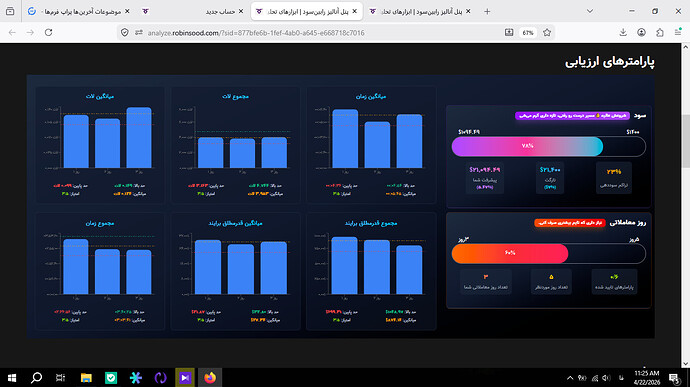
Task: Open Task View on the taskbar
Action: click(x=60, y=377)
